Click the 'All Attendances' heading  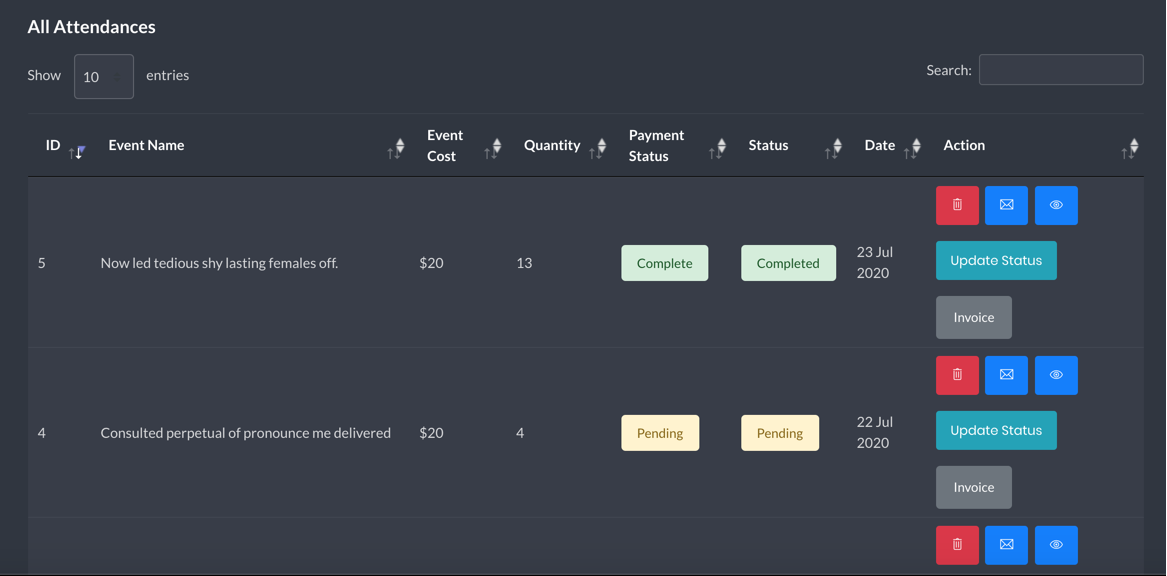pos(92,27)
